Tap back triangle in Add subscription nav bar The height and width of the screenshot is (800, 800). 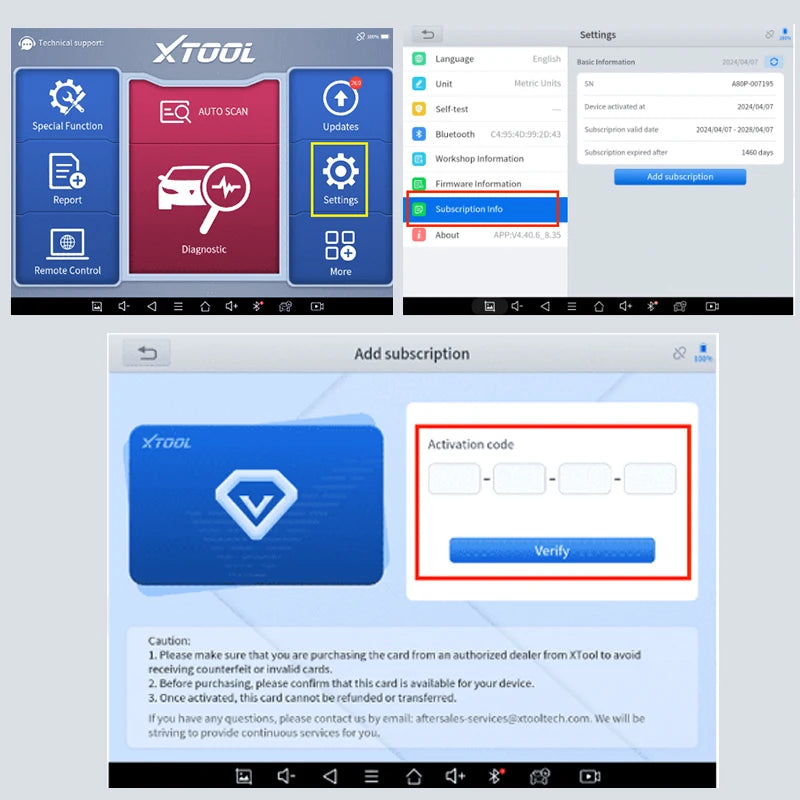pyautogui.click(x=330, y=776)
